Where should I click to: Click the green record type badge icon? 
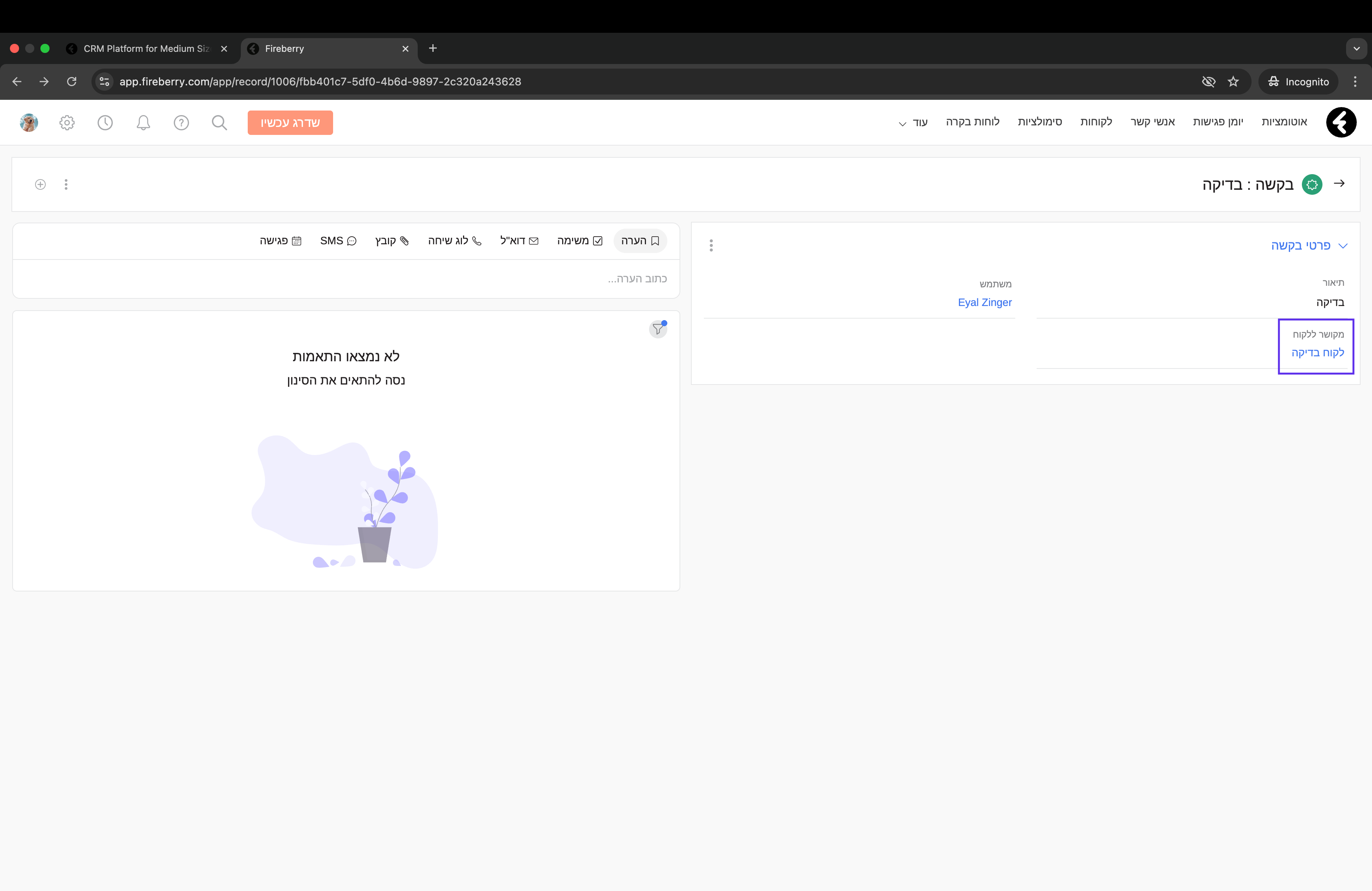pyautogui.click(x=1312, y=184)
